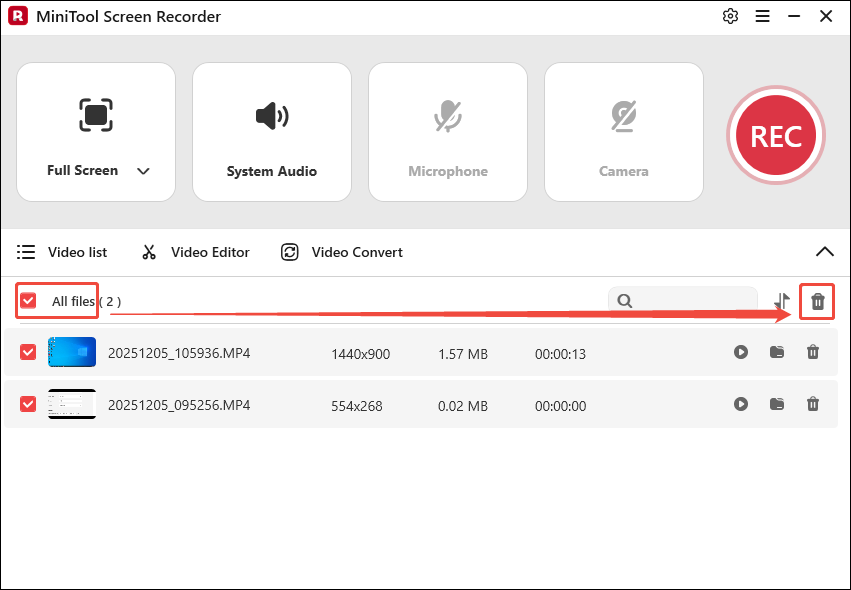851x590 pixels.
Task: Uncheck 20251205_105936.MP4 selection box
Action: coord(26,353)
